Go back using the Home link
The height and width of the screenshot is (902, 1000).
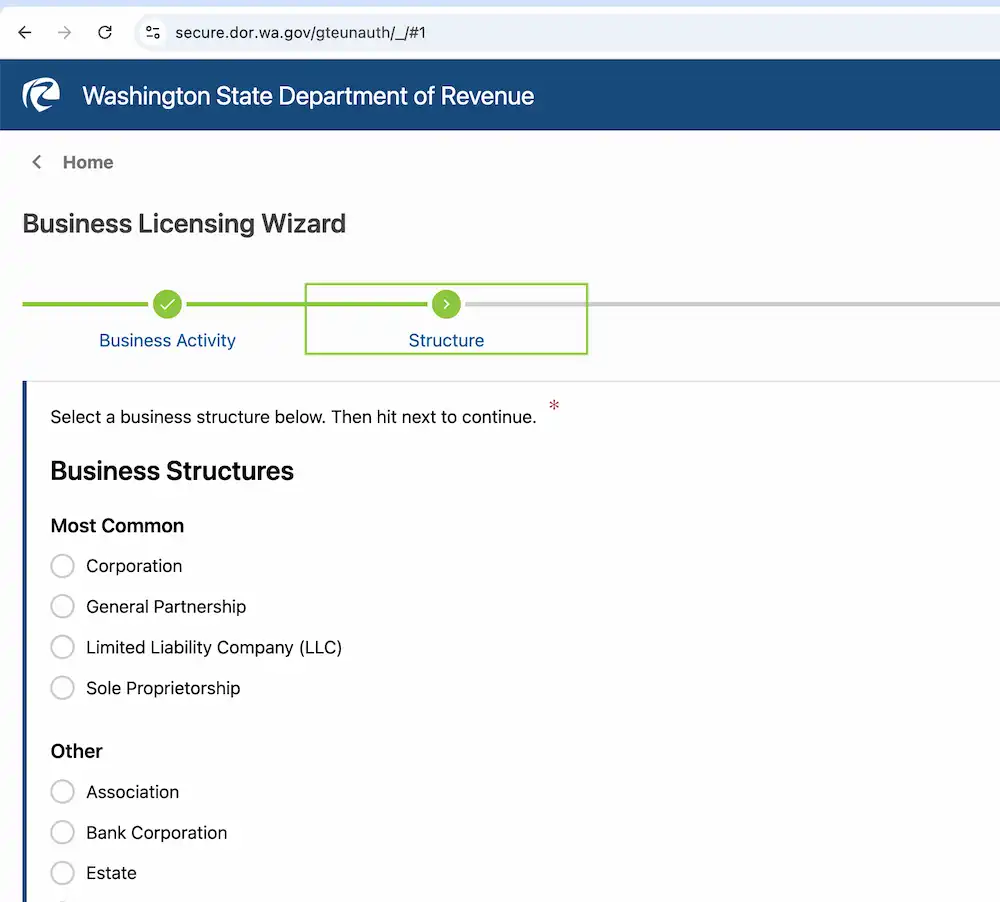click(x=88, y=161)
